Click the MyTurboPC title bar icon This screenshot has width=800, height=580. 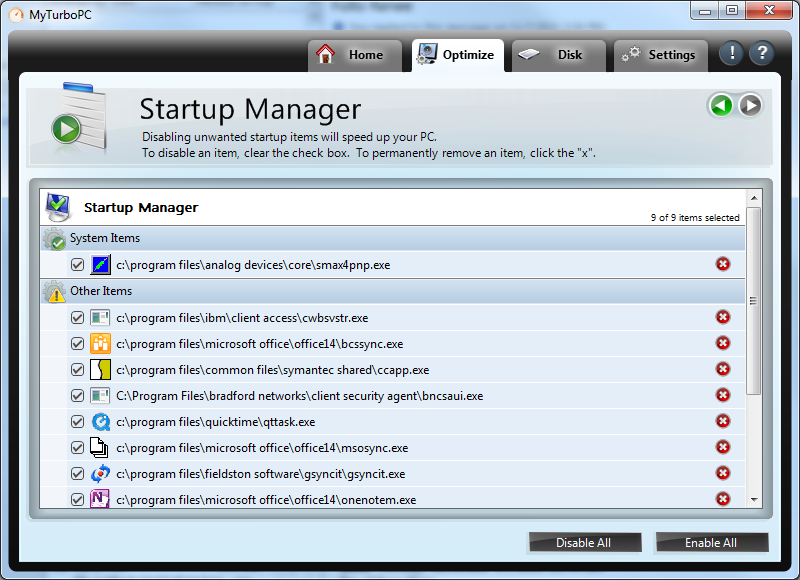coord(16,15)
